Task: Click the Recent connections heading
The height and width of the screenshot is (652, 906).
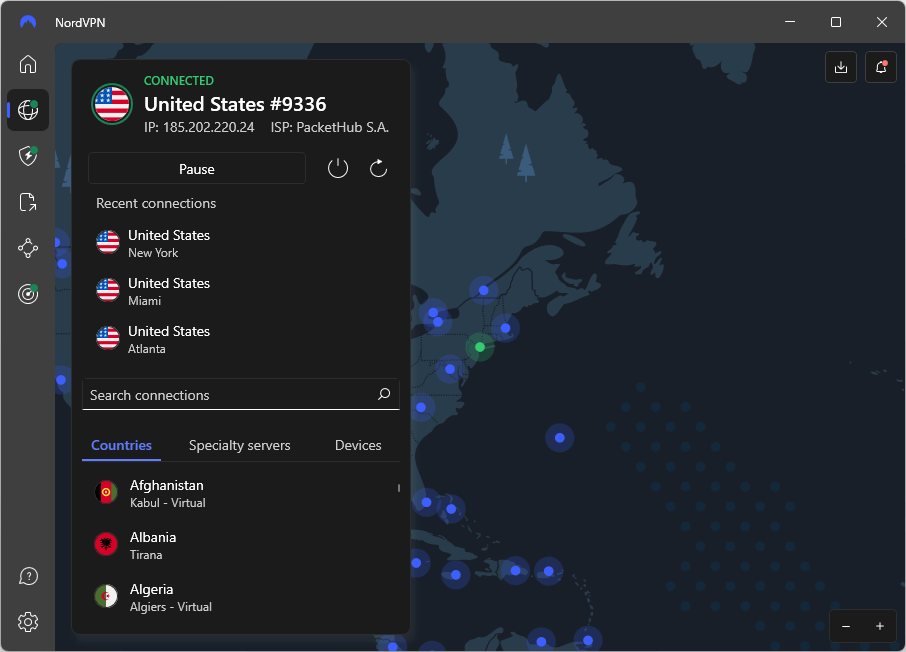Action: tap(156, 203)
